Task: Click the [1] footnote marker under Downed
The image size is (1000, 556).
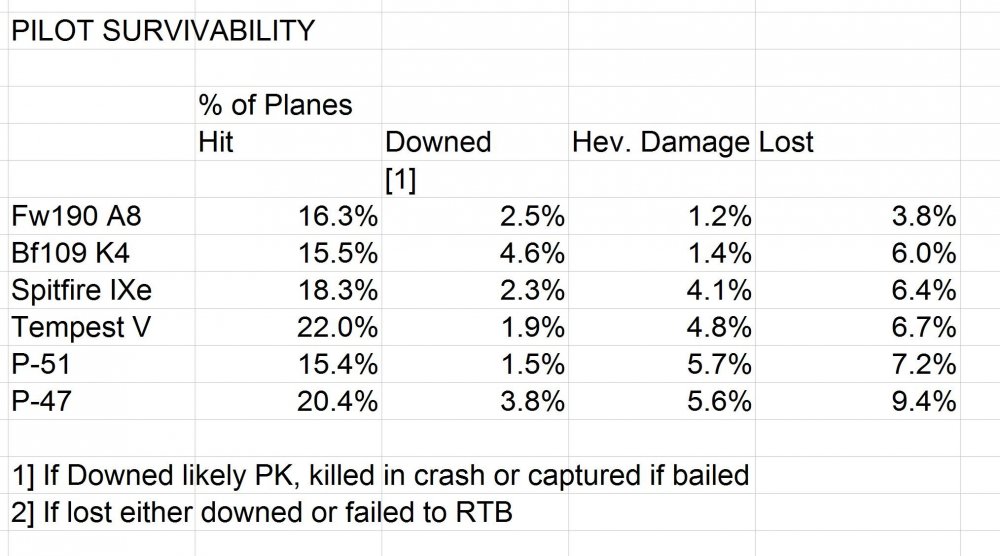Action: pyautogui.click(x=403, y=178)
